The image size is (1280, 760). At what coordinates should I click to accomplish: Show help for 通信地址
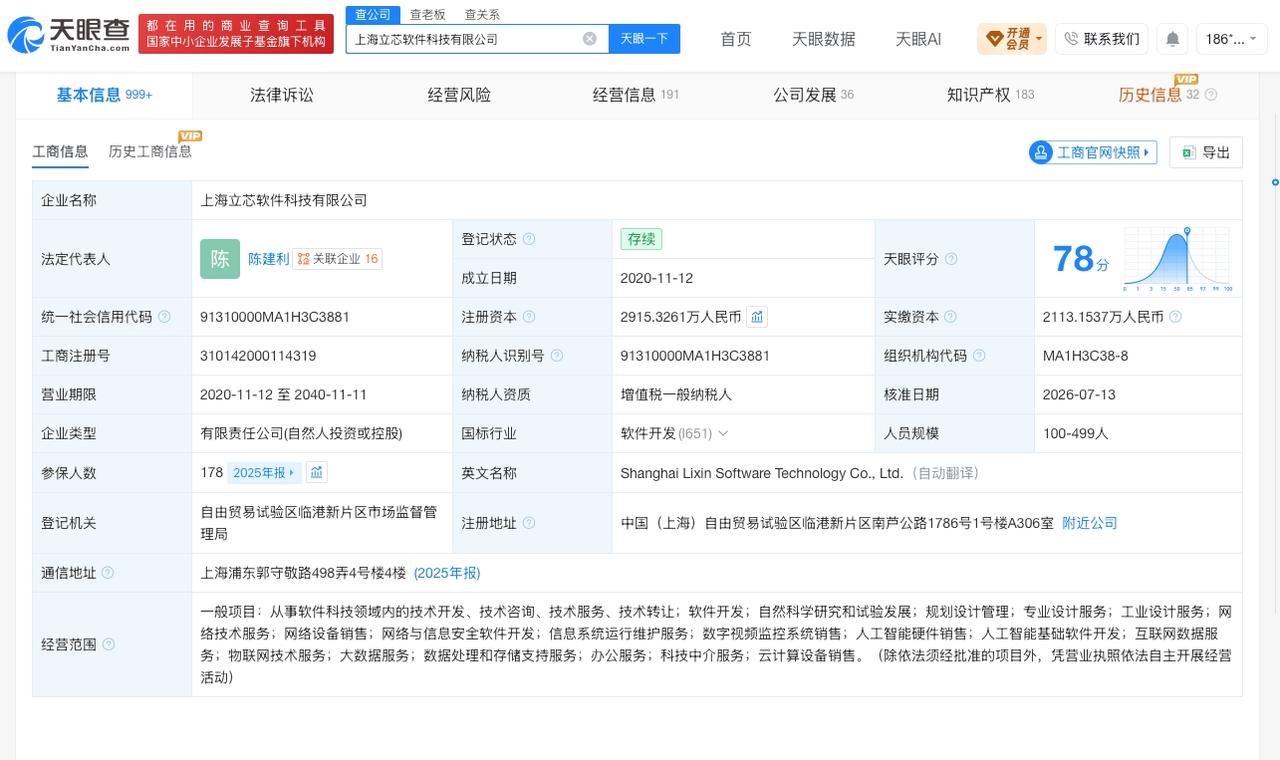point(108,573)
